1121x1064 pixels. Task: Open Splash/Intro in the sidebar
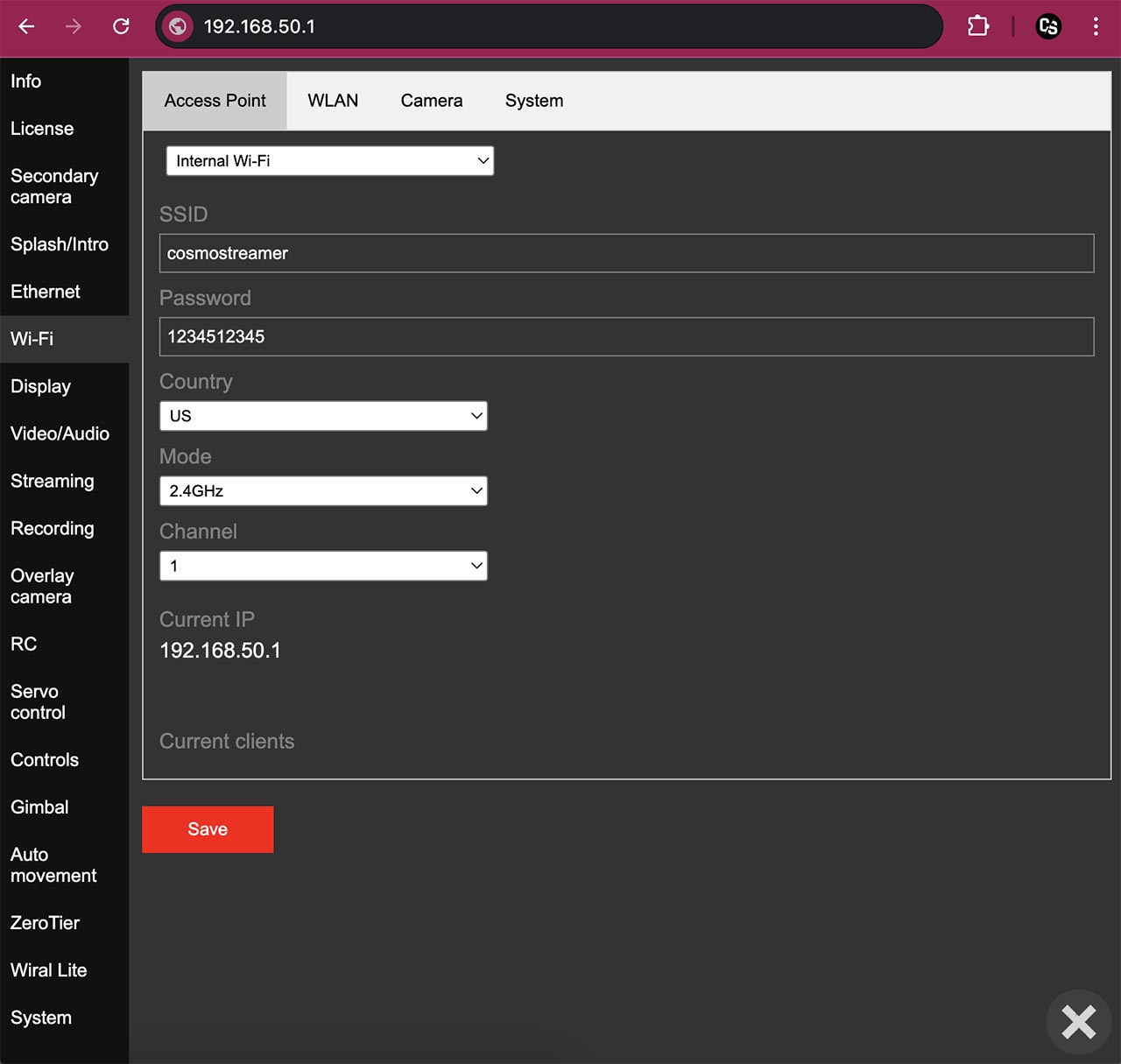(64, 244)
